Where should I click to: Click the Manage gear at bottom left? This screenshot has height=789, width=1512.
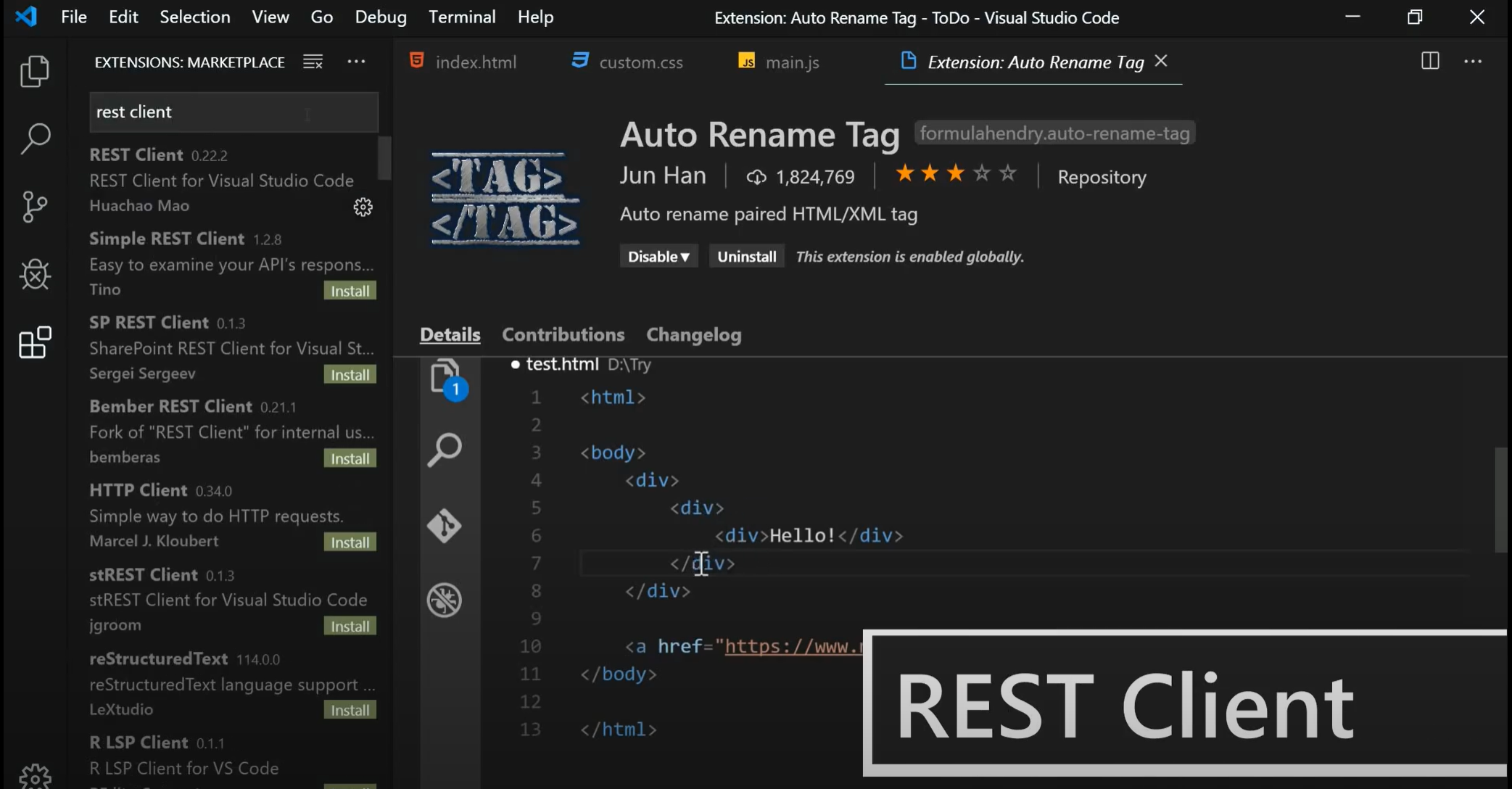pyautogui.click(x=34, y=776)
